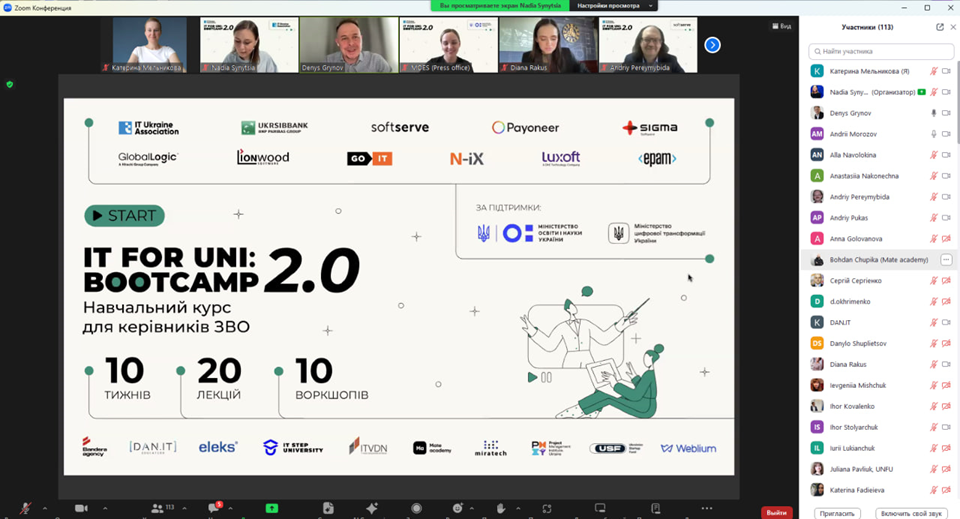Expand arrow next to participants count
Viewport: 960px width, 519px height.
[x=184, y=508]
